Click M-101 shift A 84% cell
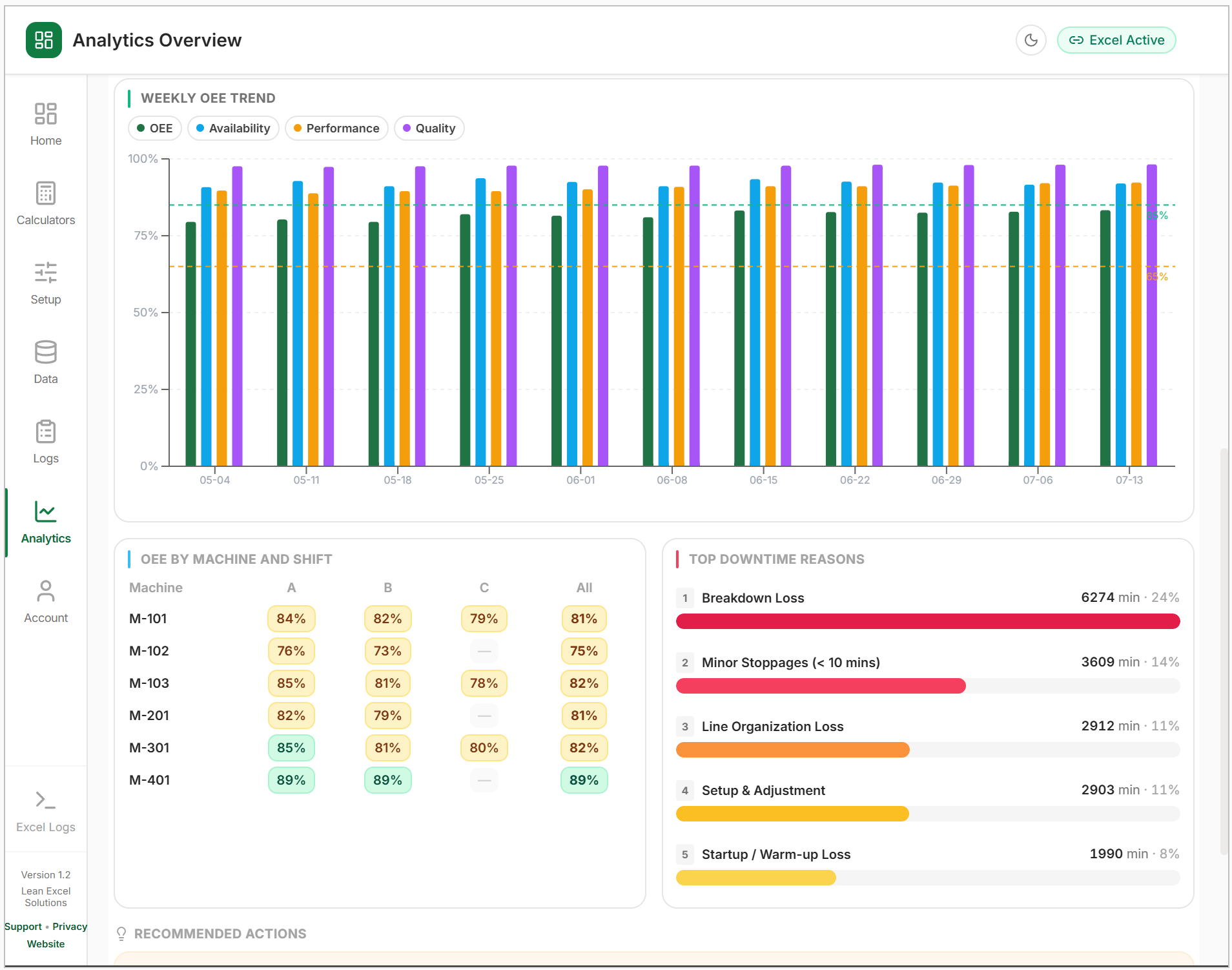 291,619
